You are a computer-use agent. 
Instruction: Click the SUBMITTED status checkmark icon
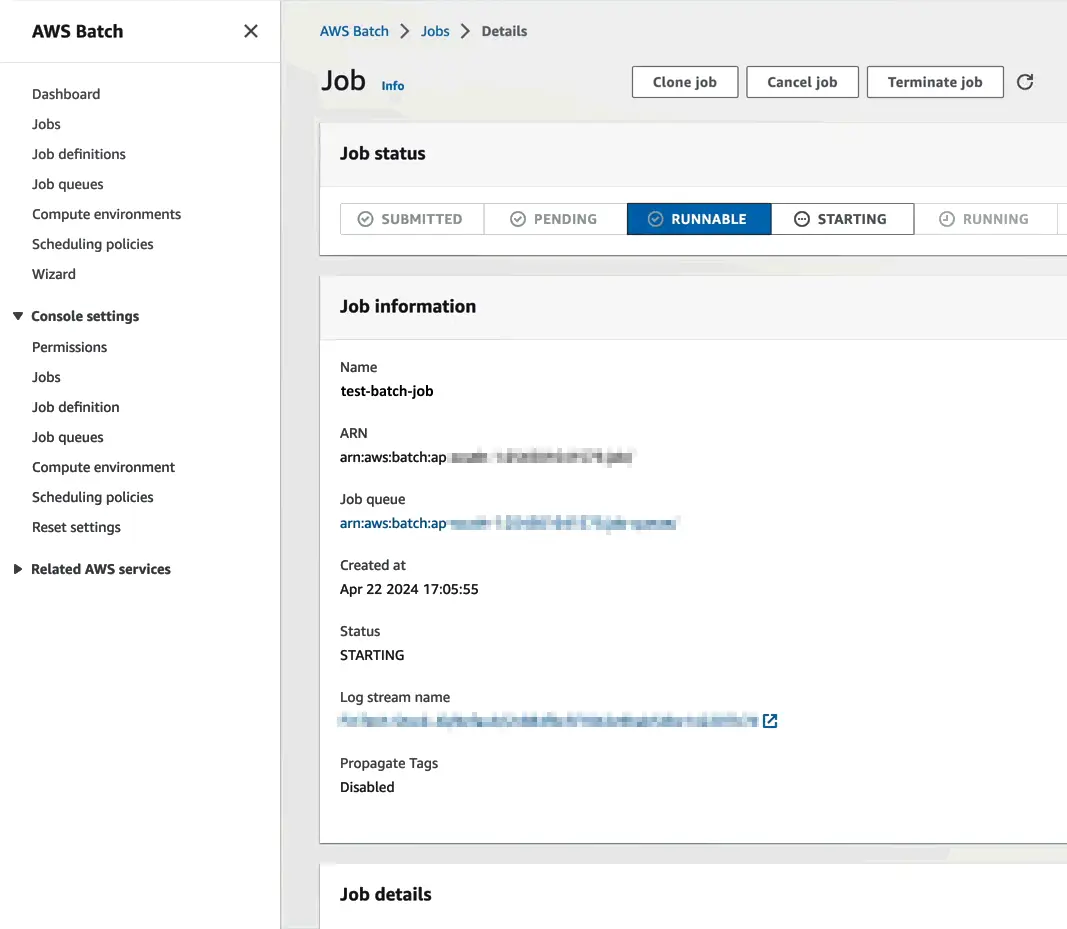[x=365, y=219]
